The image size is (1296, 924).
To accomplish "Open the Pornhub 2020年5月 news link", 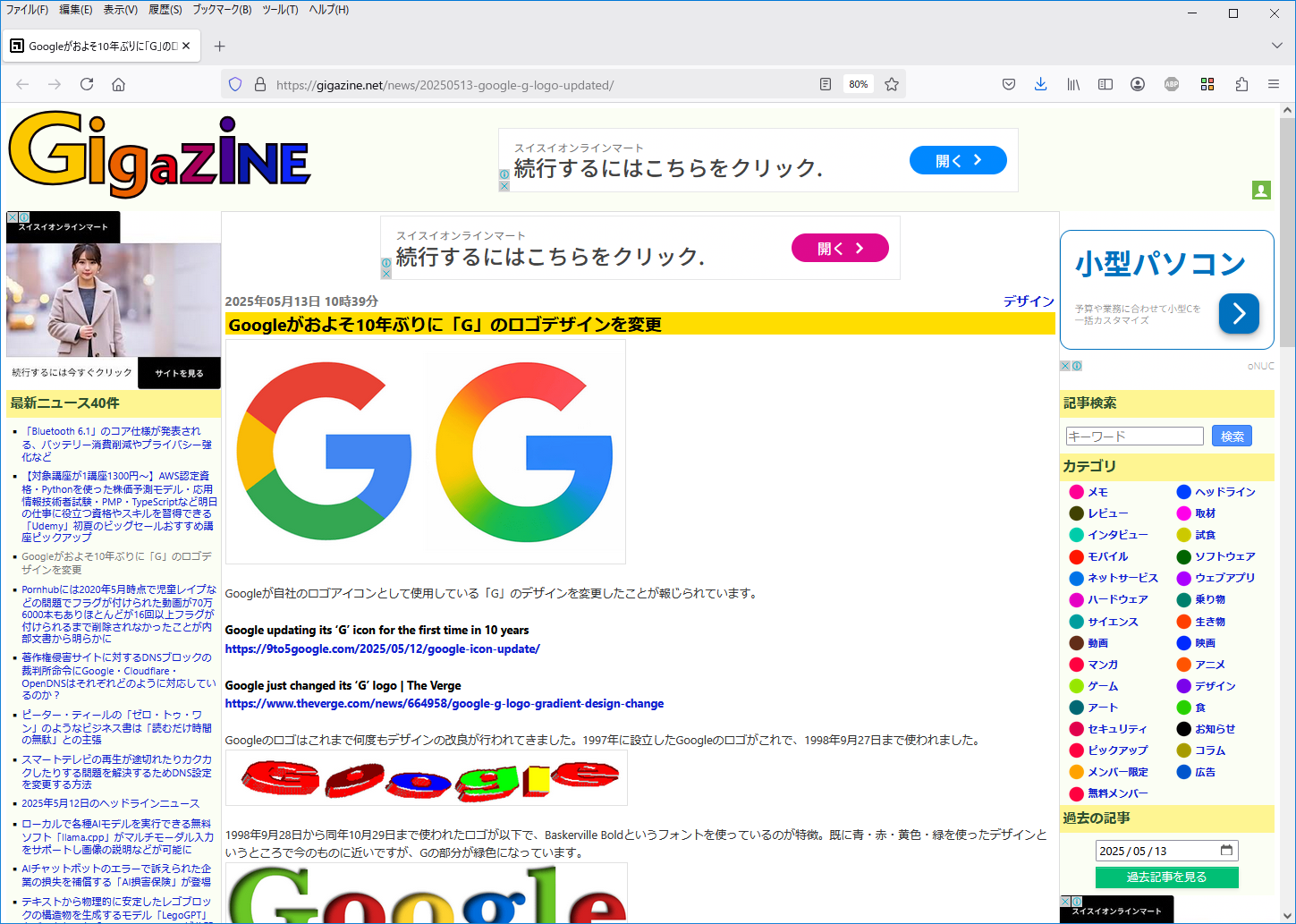I will point(119,614).
